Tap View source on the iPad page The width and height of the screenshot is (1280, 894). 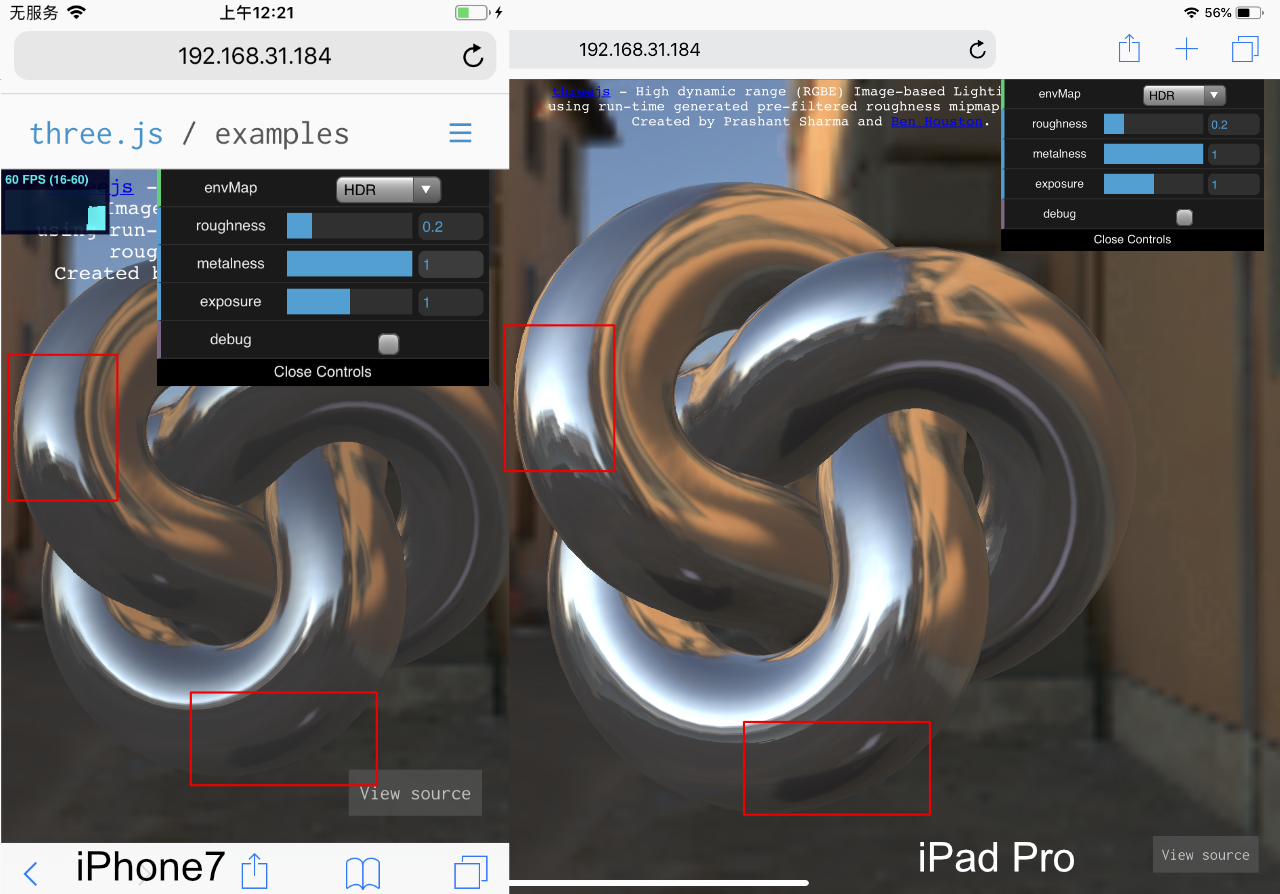coord(1205,853)
